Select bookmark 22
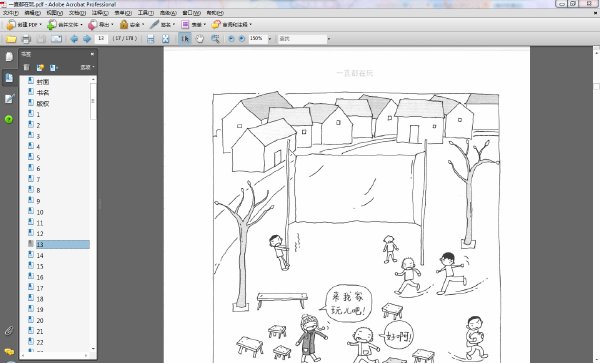This screenshot has height=363, width=600. click(40, 342)
